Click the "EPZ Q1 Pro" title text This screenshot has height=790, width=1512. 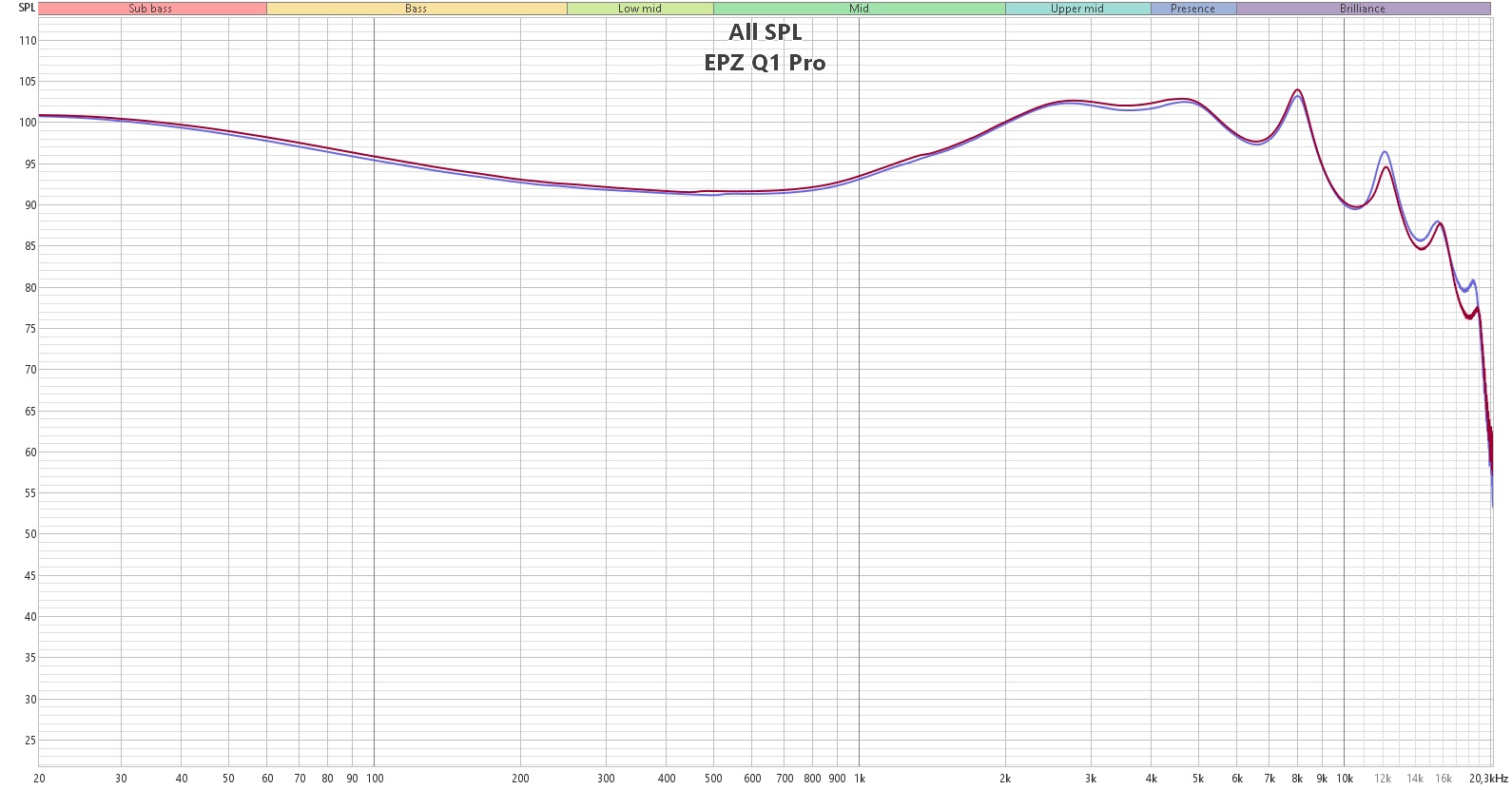[766, 63]
